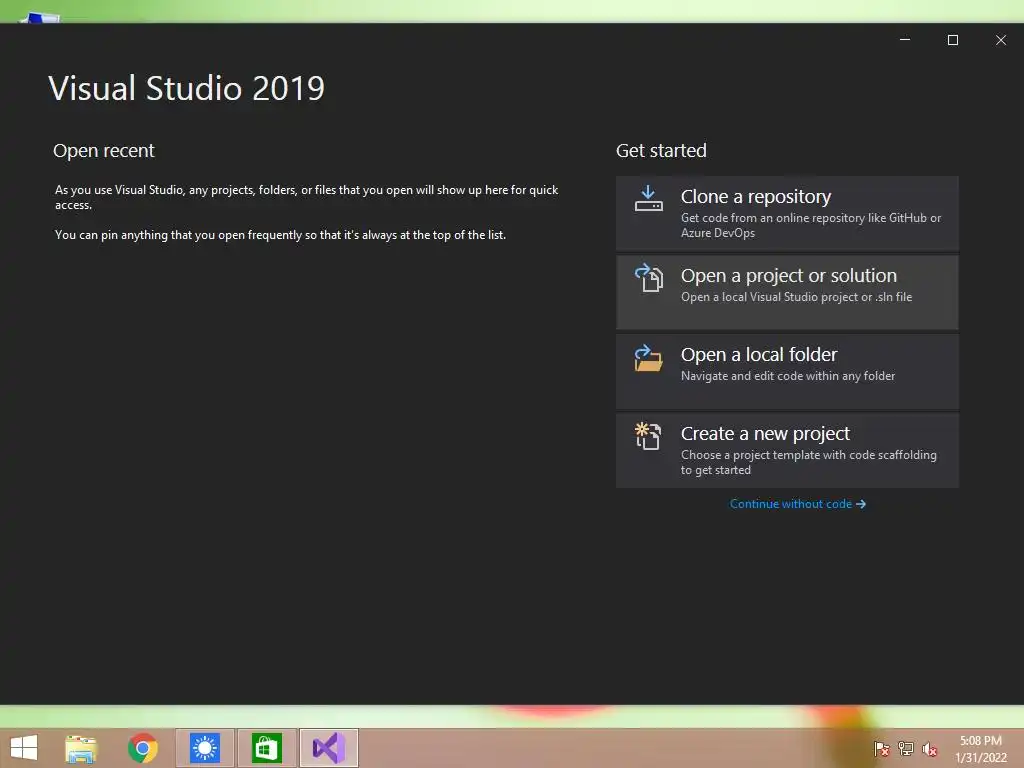Maximize the Visual Studio start window
This screenshot has width=1024, height=768.
953,40
